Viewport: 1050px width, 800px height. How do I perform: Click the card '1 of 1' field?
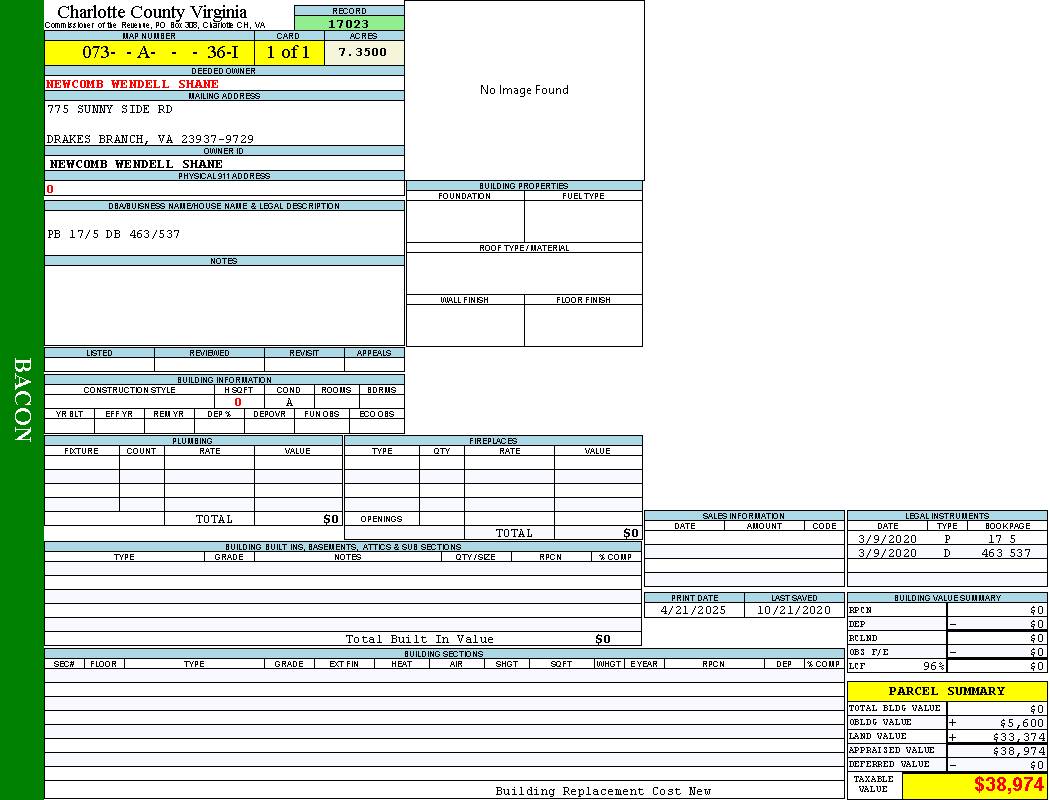pos(288,53)
